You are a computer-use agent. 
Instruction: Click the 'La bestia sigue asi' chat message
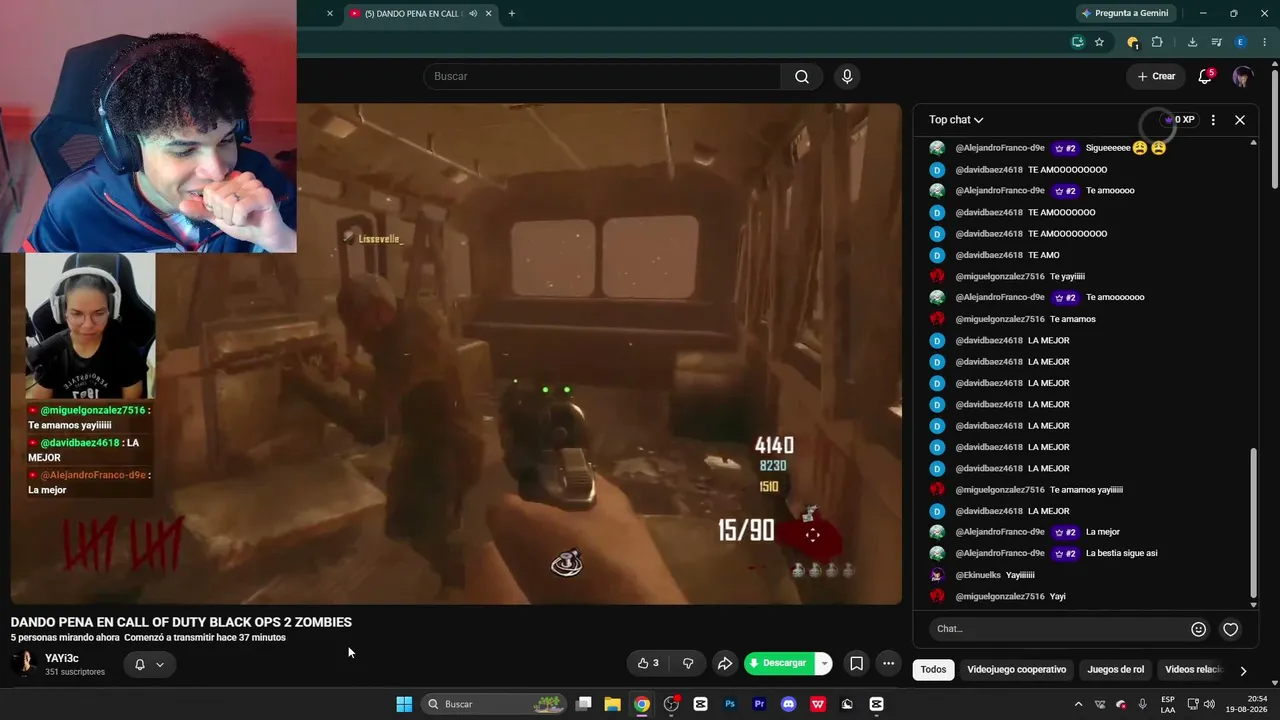pyautogui.click(x=1121, y=553)
